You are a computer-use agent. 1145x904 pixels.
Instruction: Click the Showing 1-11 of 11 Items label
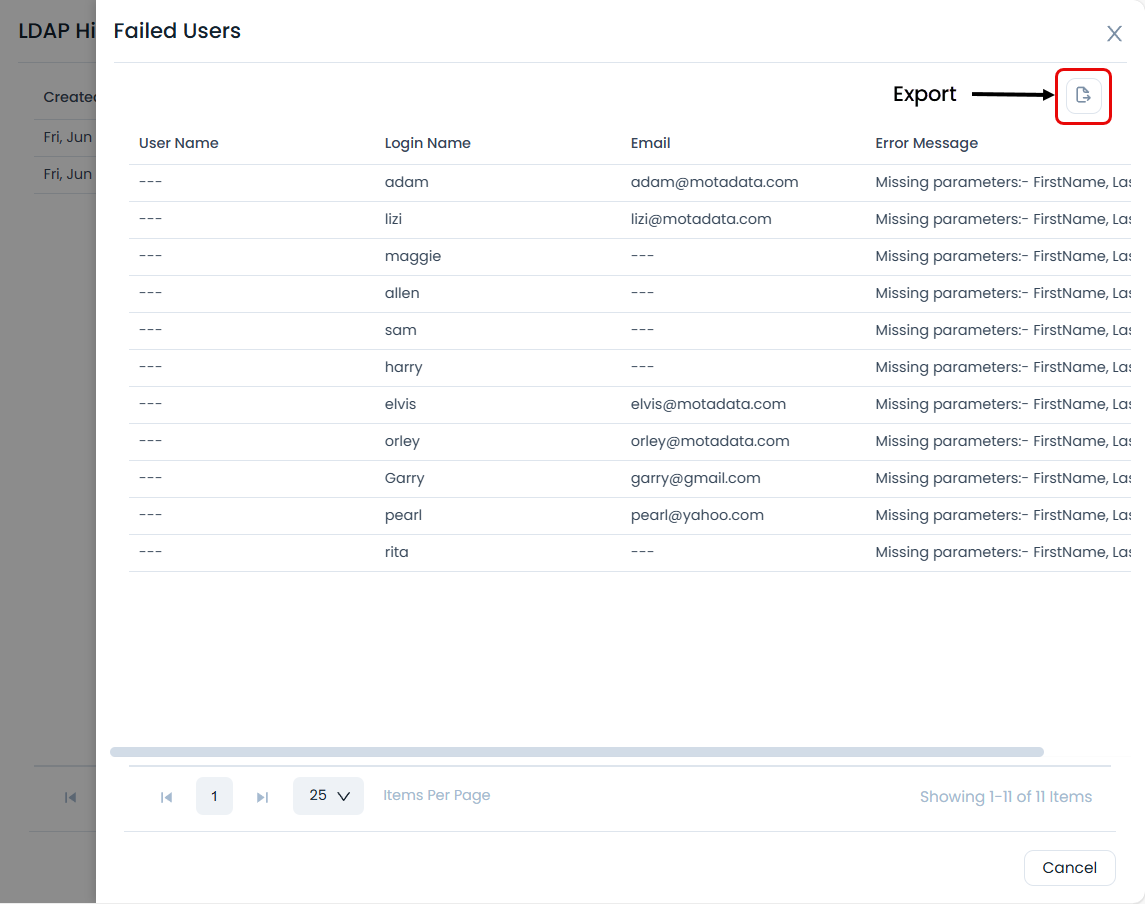click(x=1006, y=796)
